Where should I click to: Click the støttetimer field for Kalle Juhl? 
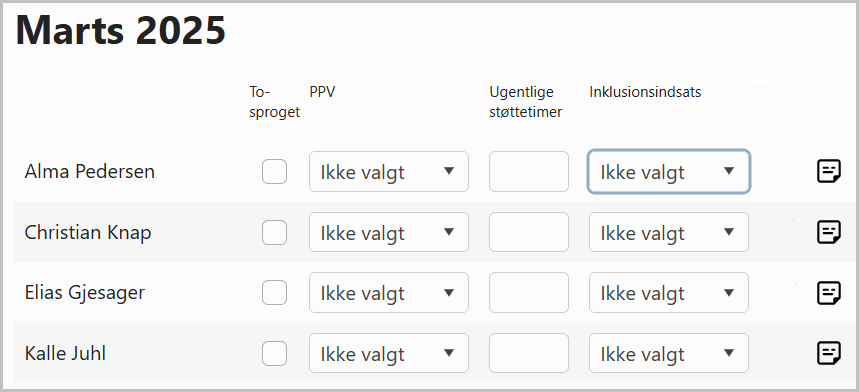pos(529,353)
